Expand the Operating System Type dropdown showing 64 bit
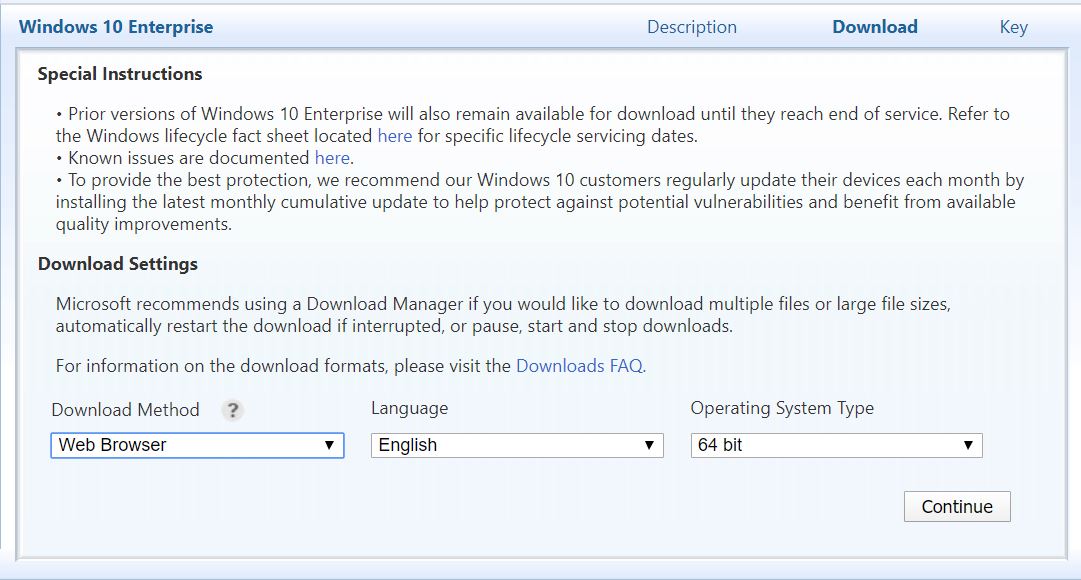Screen dimensions: 1081x580 pos(836,445)
